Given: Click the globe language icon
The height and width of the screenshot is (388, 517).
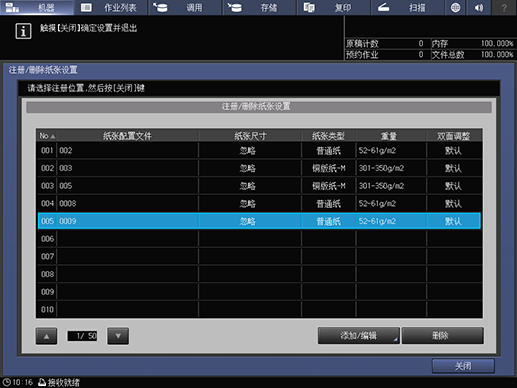Looking at the screenshot, I should (455, 7).
